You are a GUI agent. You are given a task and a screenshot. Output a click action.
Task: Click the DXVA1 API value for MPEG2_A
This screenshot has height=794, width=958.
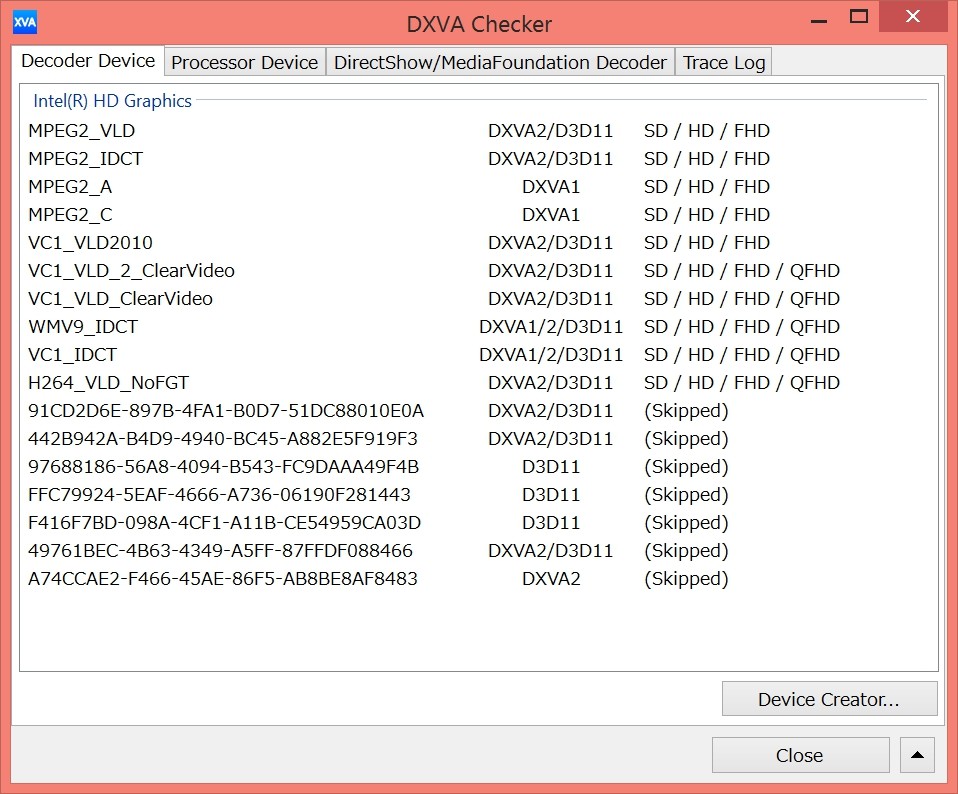coord(551,187)
